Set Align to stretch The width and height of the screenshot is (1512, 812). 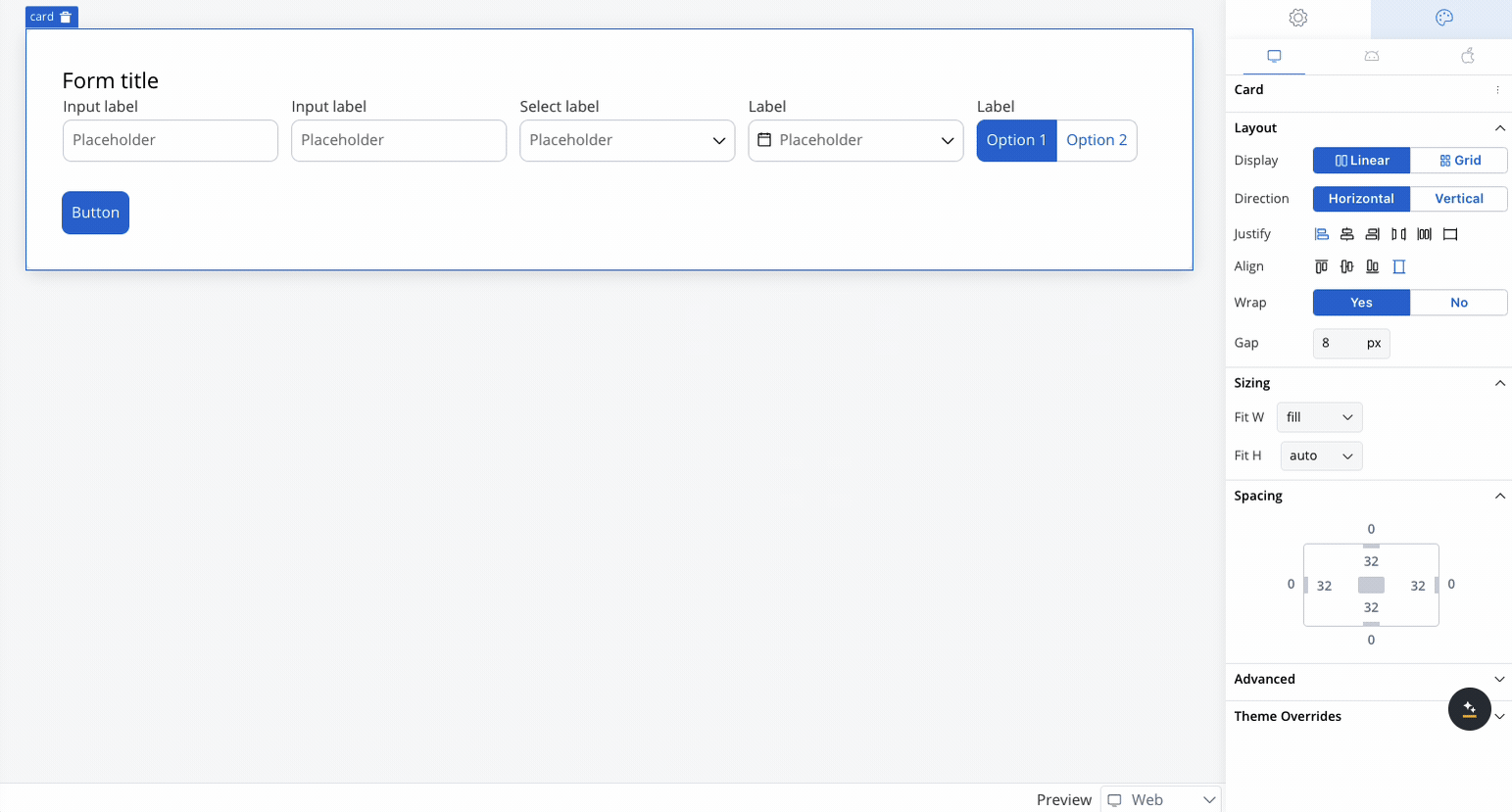click(1399, 266)
